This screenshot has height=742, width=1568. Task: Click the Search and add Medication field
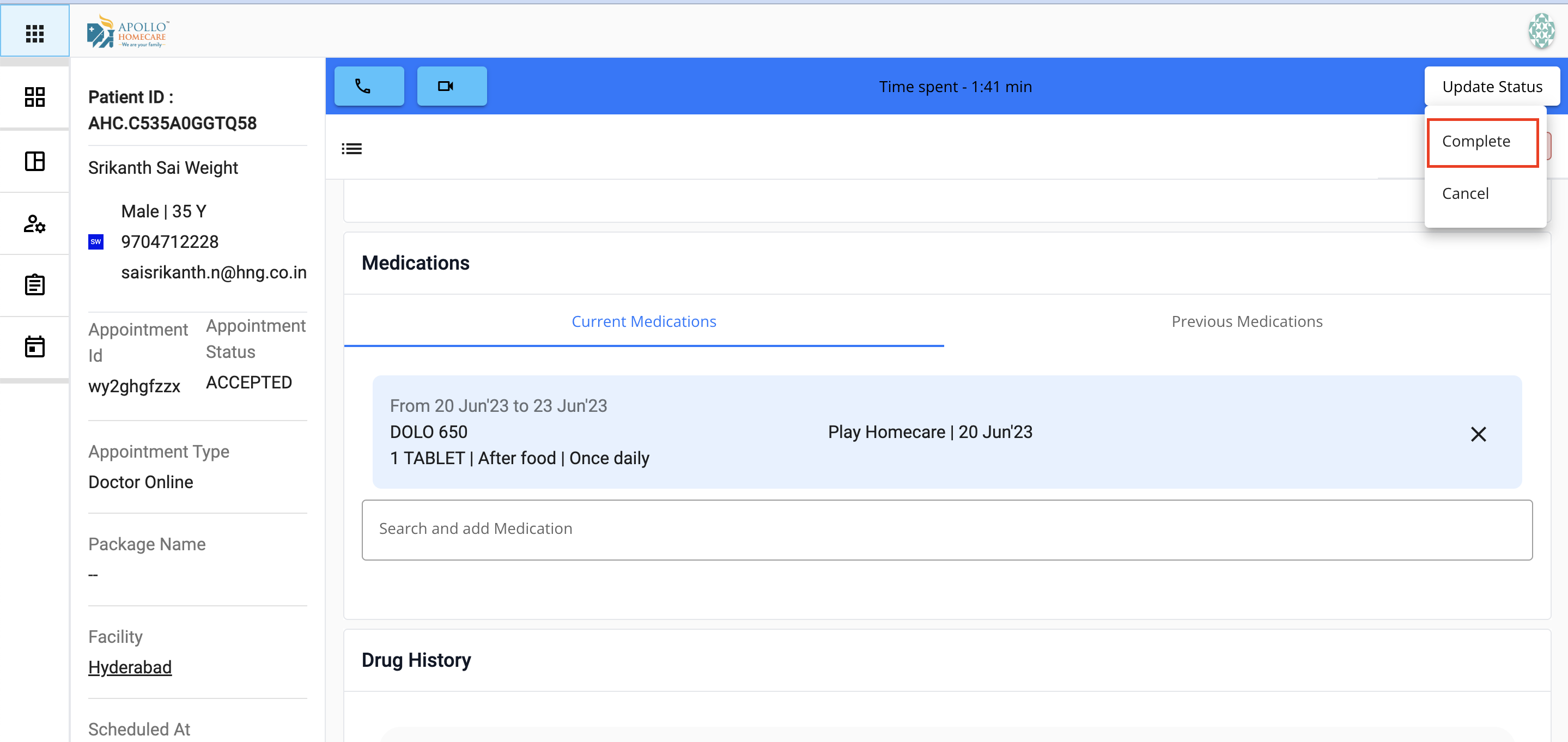(946, 529)
